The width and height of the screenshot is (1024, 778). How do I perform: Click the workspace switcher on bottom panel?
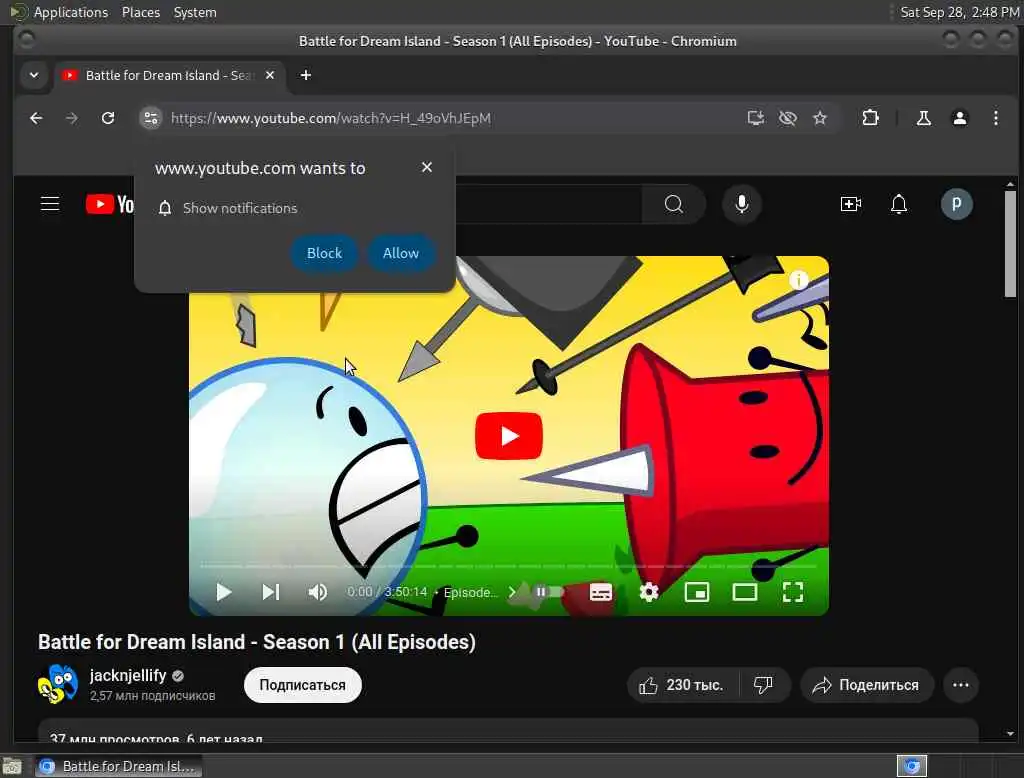point(911,766)
